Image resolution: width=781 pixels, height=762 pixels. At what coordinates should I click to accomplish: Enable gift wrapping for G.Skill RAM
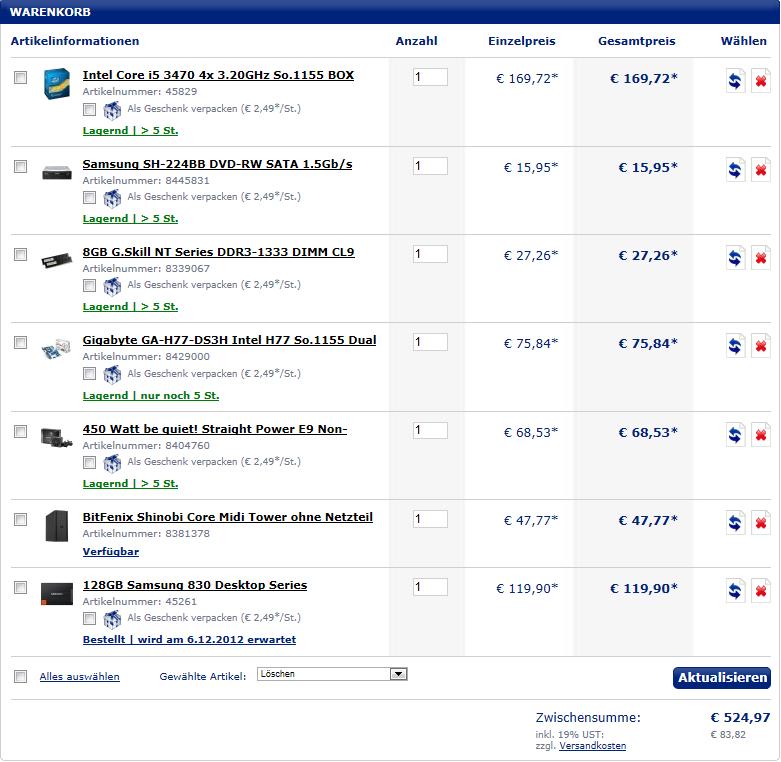point(89,285)
